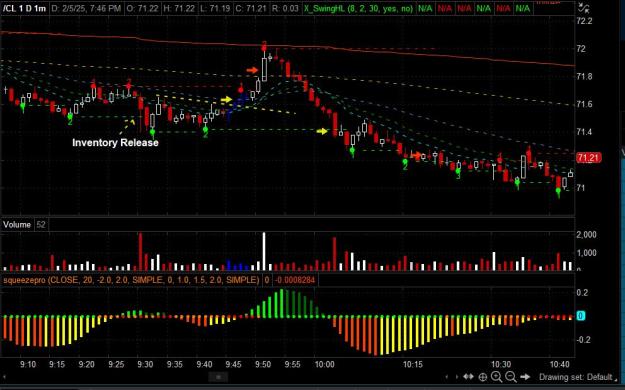Click the red 71.21 last price bubble
The image size is (625, 390).
(588, 158)
